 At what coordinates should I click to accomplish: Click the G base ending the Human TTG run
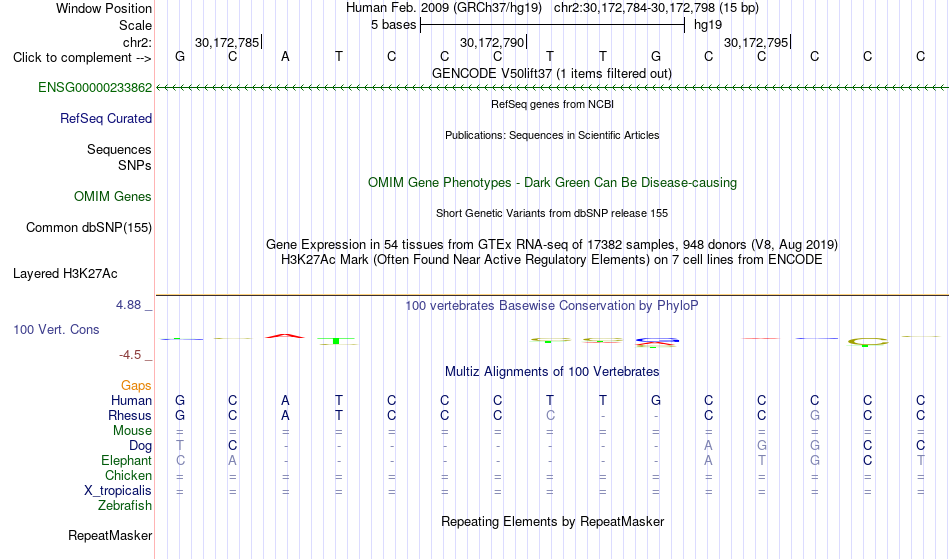click(656, 400)
